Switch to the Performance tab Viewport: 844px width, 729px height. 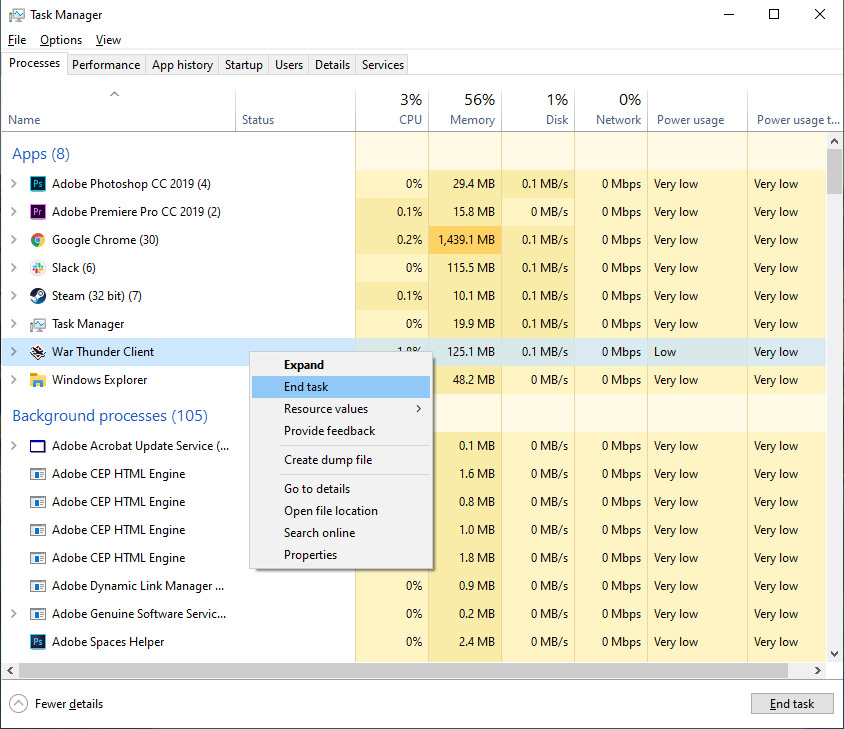point(106,65)
